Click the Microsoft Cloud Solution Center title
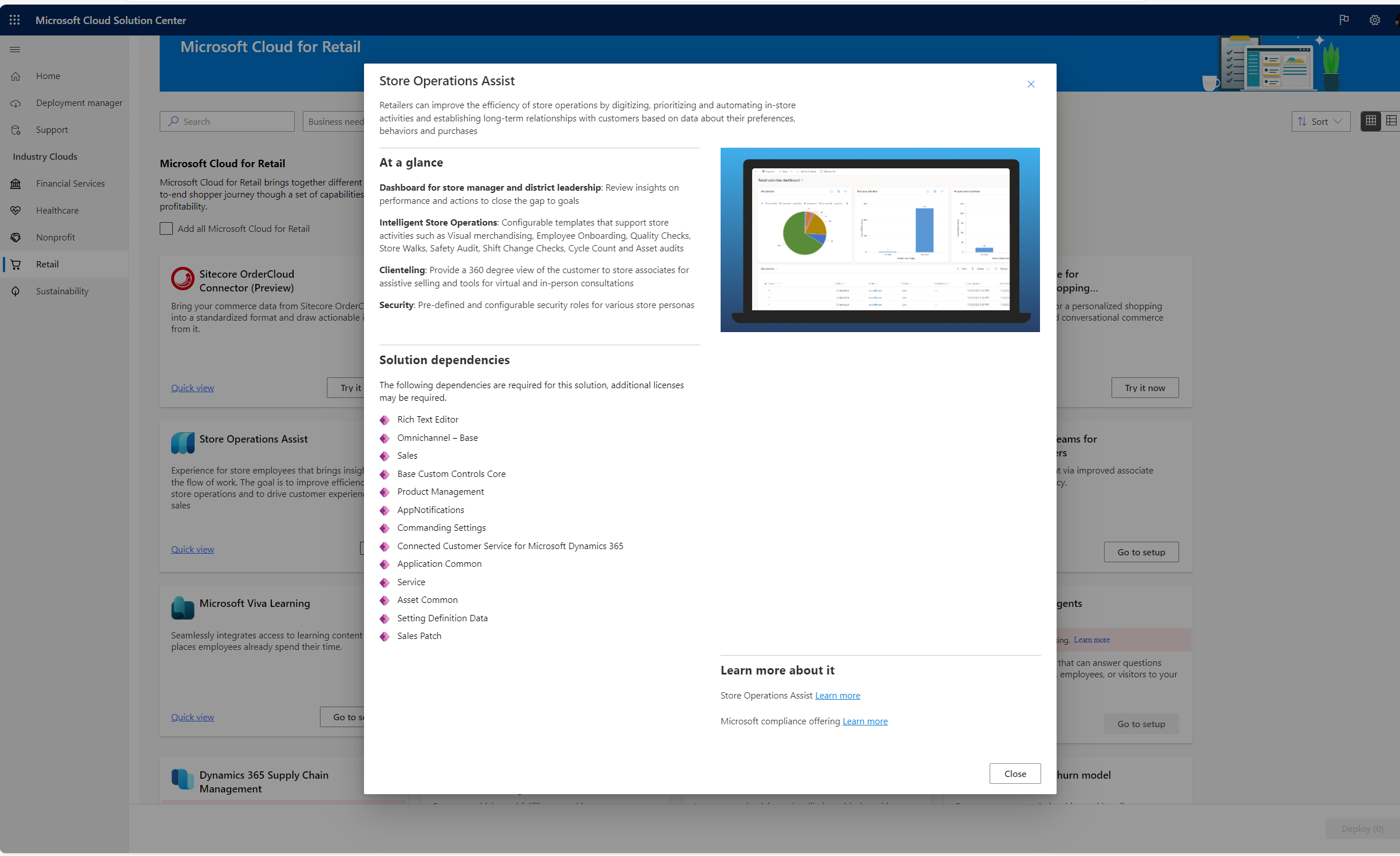The image size is (1400, 856). [110, 20]
